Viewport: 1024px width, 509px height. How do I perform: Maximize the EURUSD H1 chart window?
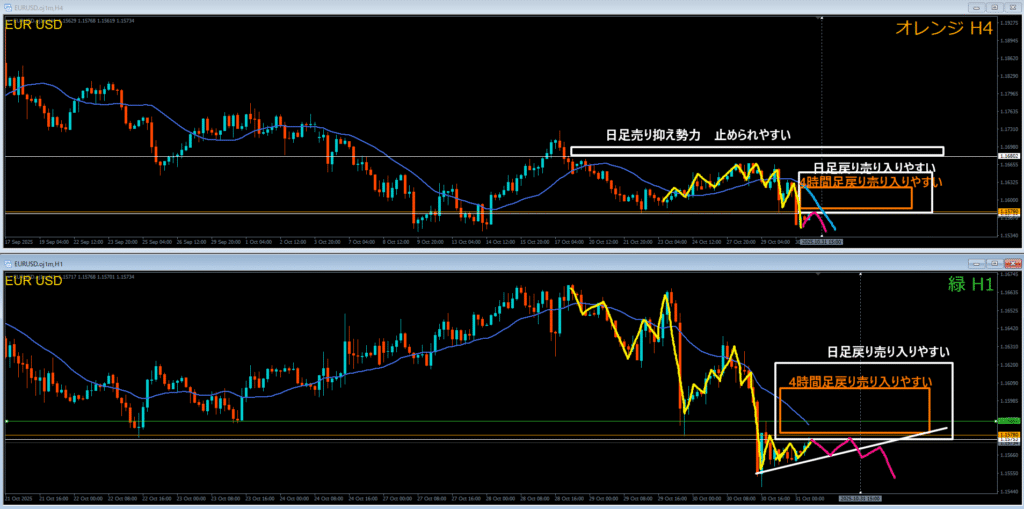(995, 263)
